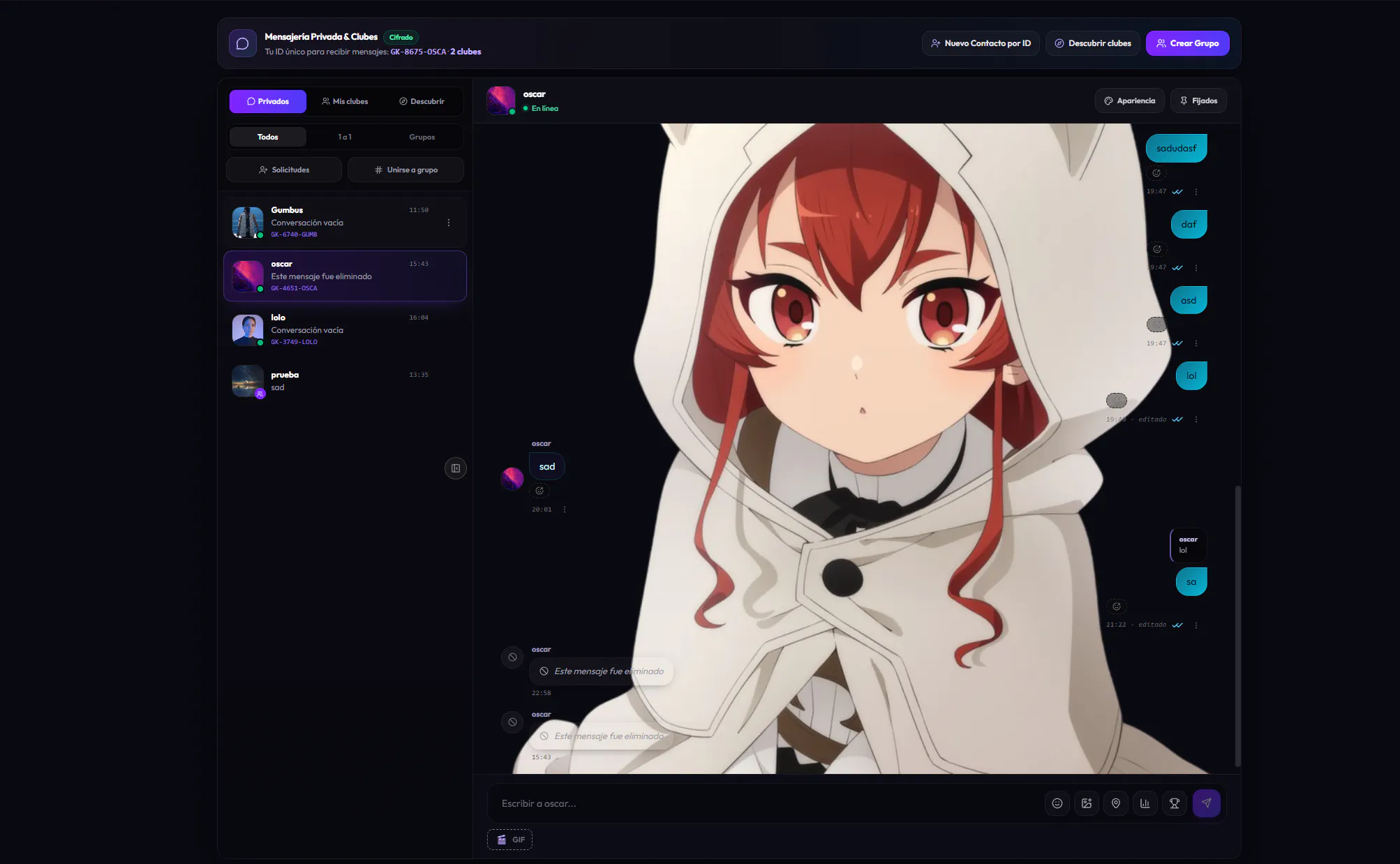Open message options for 'sa' message
1400x864 pixels.
point(1196,625)
